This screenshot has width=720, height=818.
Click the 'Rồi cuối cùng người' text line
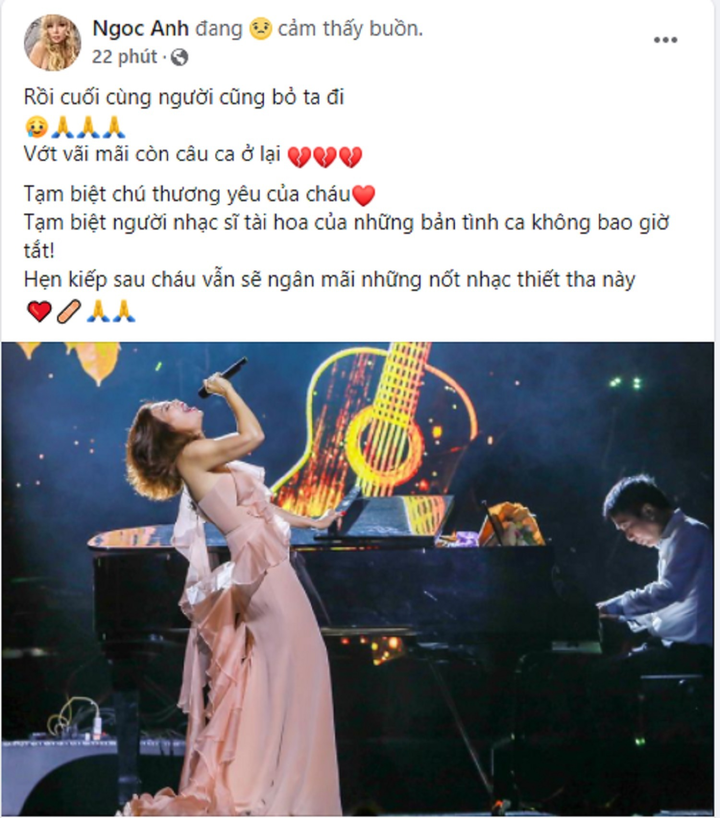pyautogui.click(x=184, y=98)
